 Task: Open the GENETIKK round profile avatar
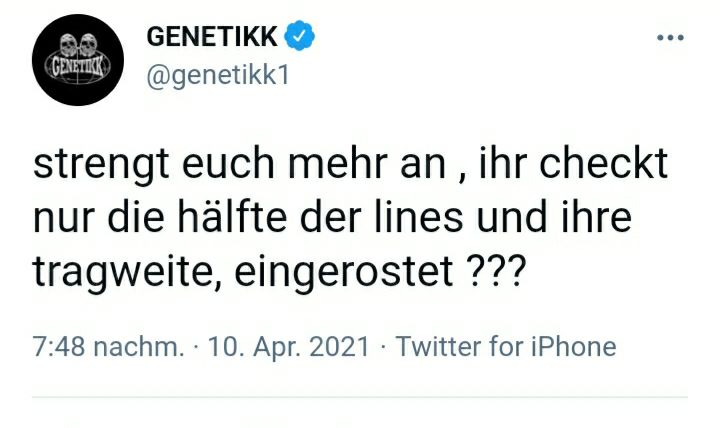pyautogui.click(x=78, y=60)
